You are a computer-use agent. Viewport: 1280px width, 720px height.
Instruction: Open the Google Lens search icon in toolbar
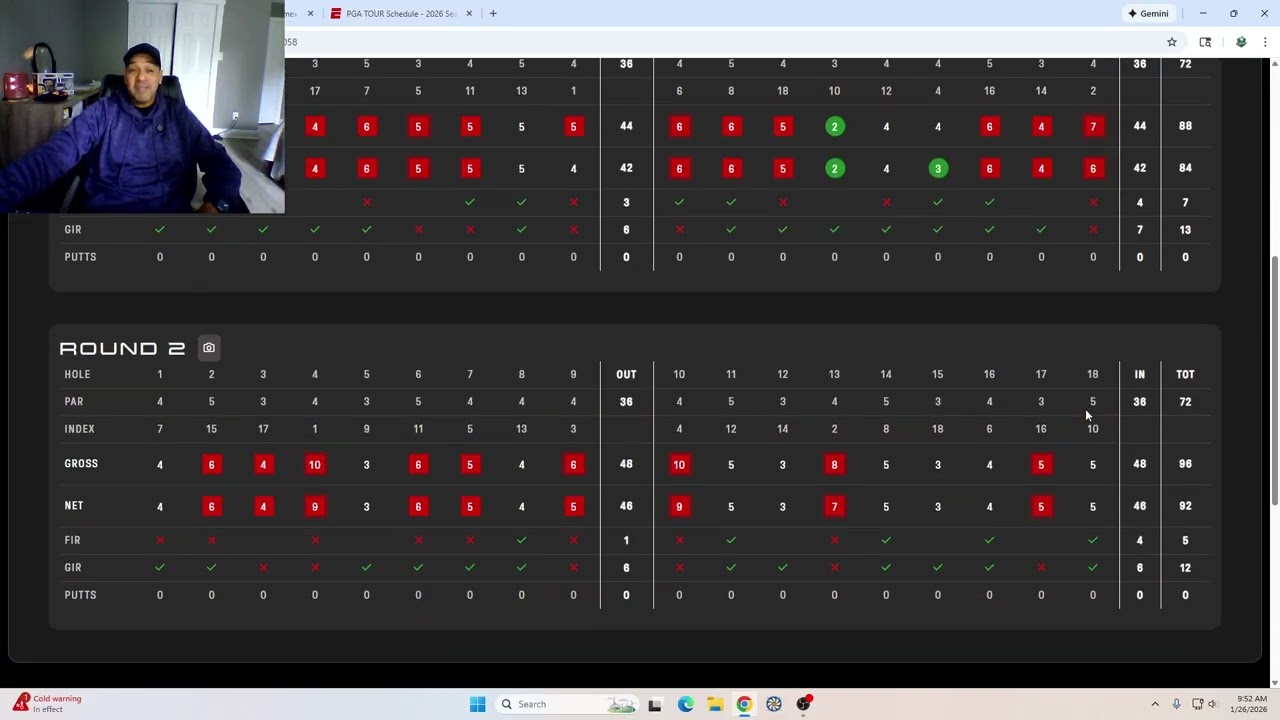pos(1205,42)
